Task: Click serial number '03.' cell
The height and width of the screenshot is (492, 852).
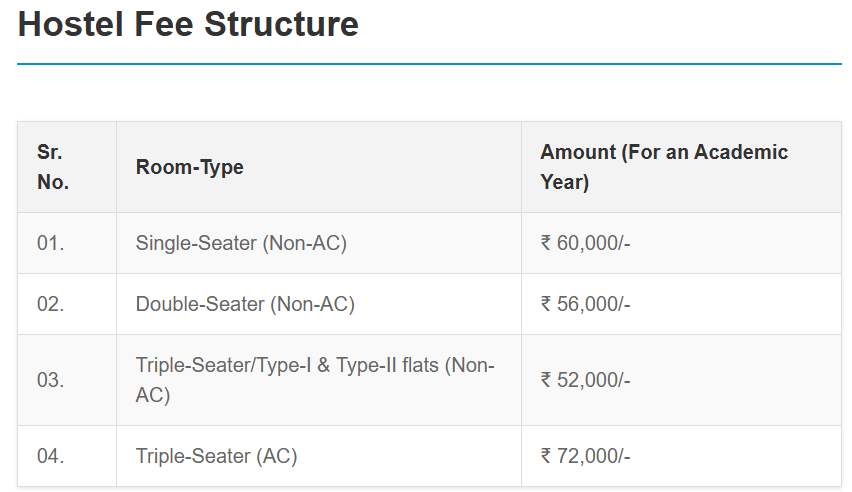Action: (x=51, y=380)
